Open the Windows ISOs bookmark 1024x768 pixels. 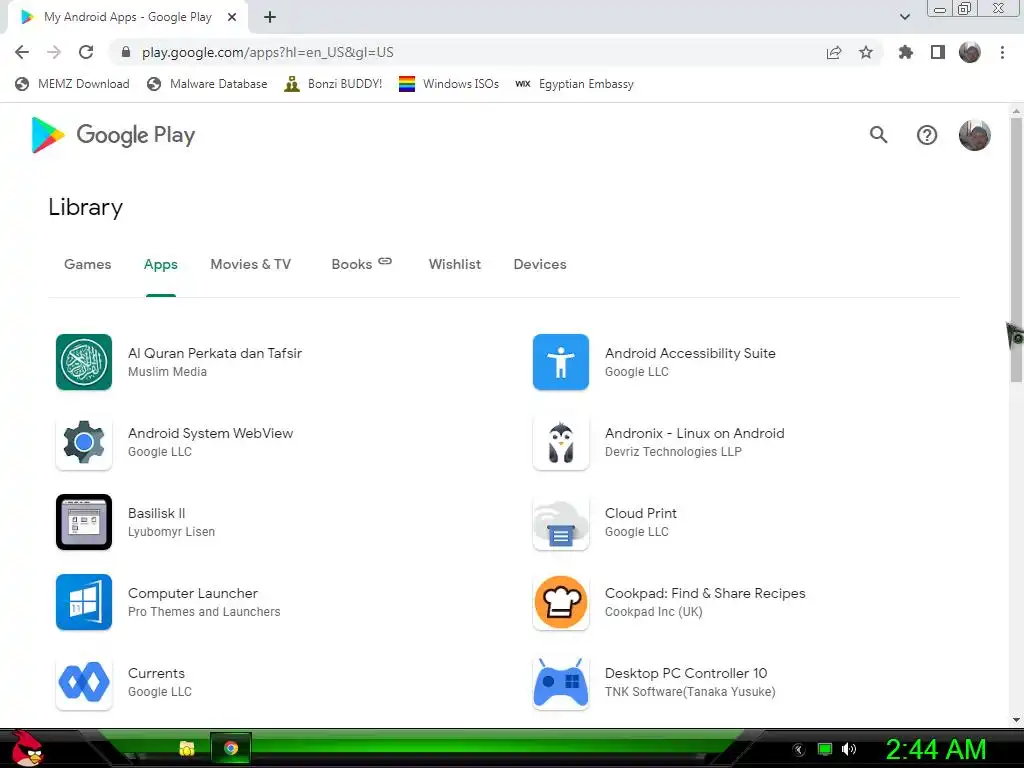click(449, 84)
